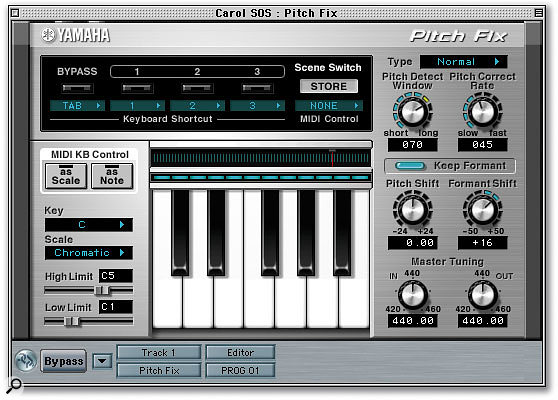Click the first black key (C#) on the keyboard
Viewport: 558px width, 400px height.
[x=180, y=233]
